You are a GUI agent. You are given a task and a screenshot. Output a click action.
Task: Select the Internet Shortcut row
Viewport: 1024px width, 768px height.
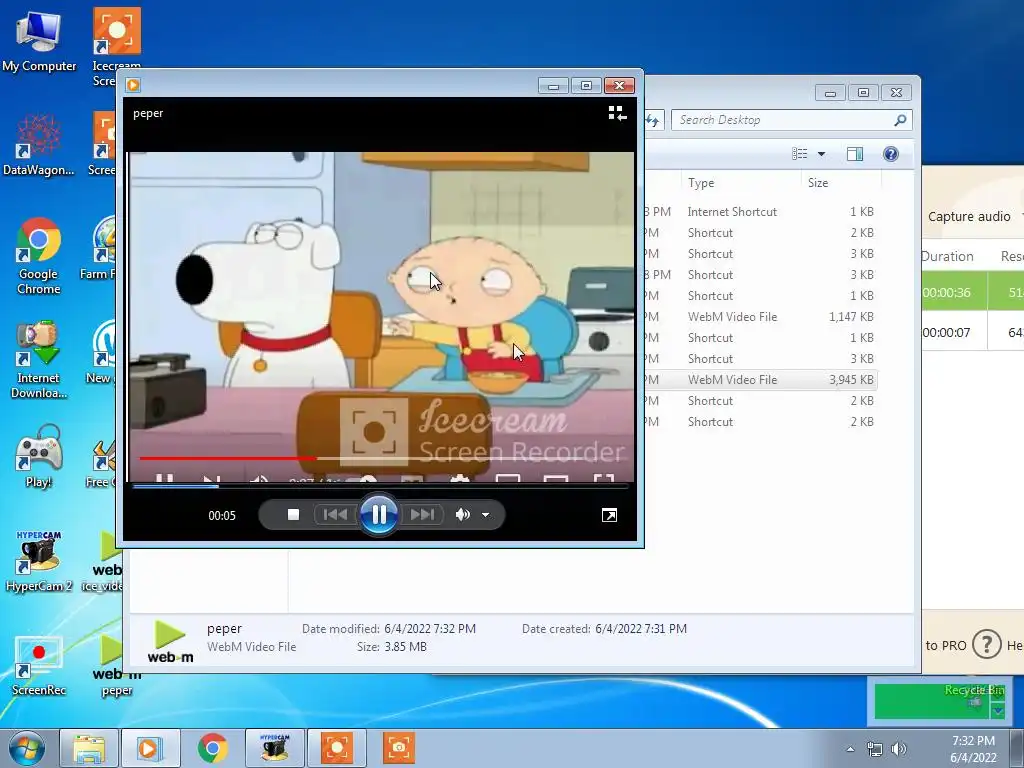[x=761, y=212]
